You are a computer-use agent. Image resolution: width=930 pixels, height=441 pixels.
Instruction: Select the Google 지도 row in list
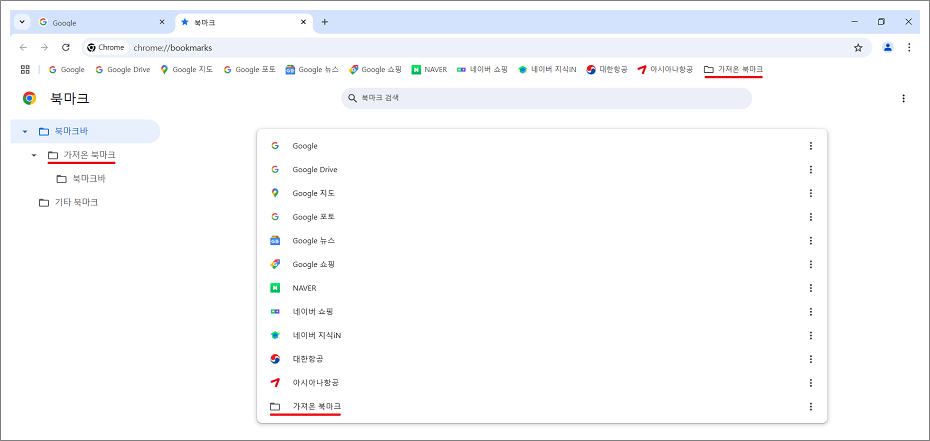[542, 193]
